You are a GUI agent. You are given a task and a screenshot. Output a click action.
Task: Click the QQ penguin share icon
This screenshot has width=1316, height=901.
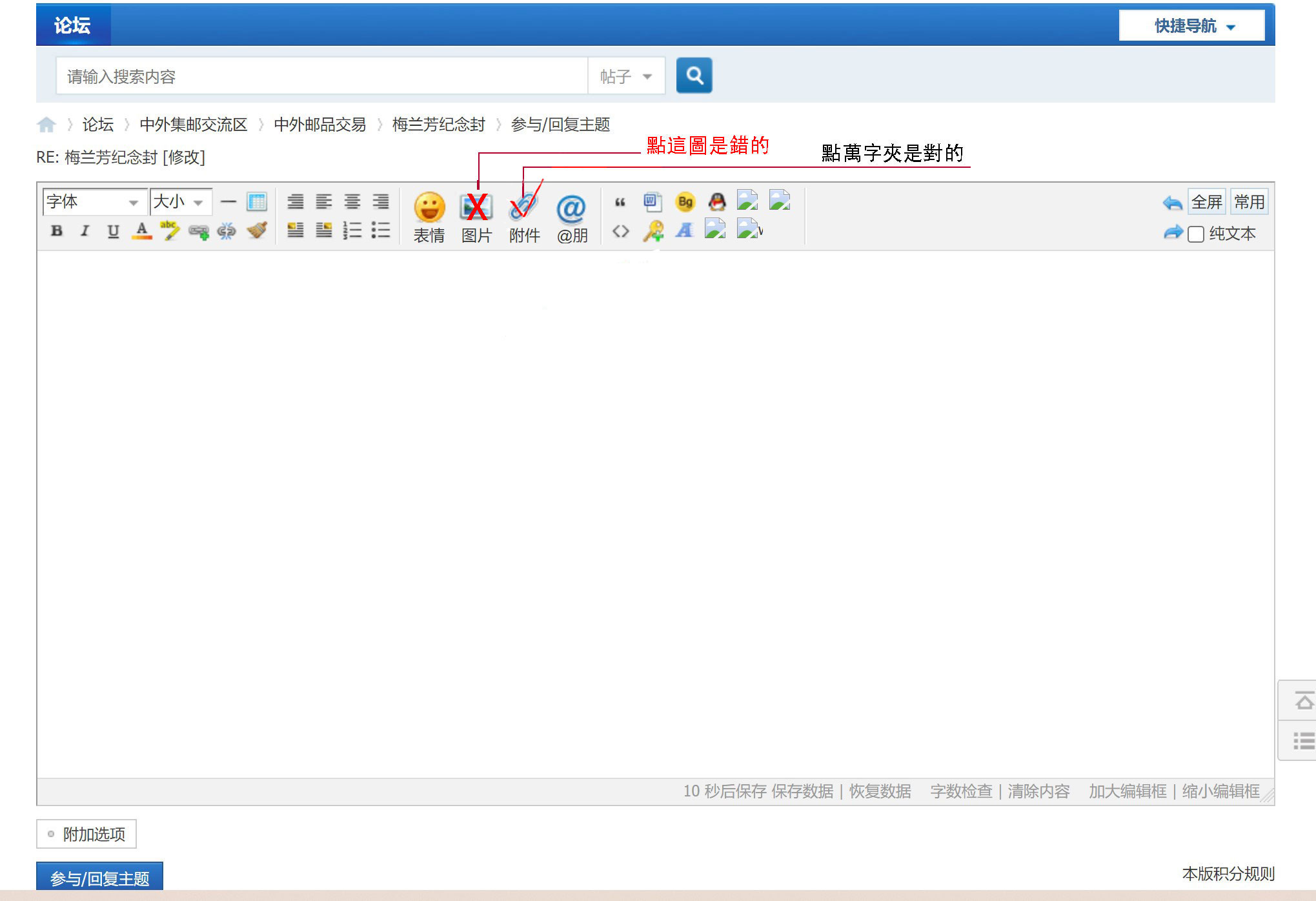point(717,201)
